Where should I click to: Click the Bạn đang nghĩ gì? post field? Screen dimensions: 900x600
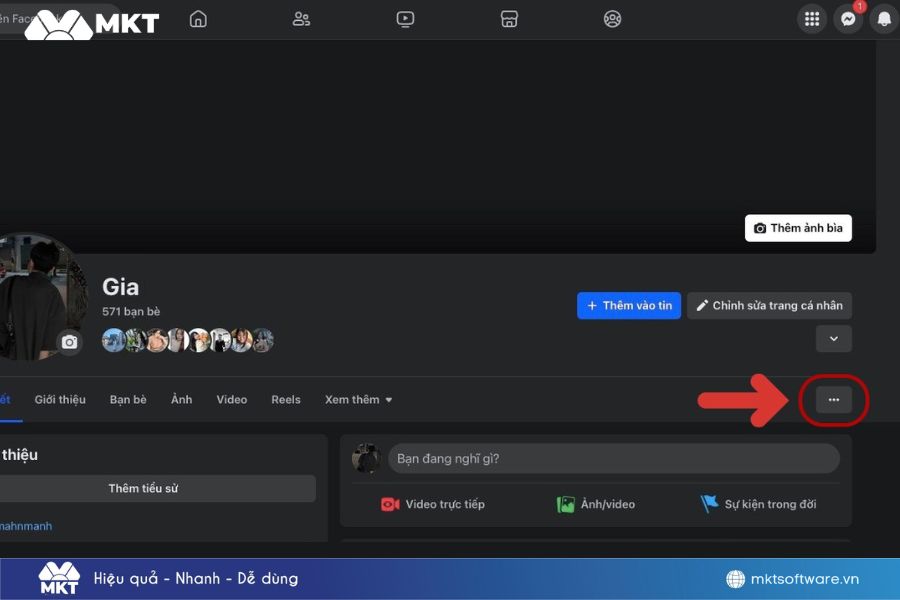(x=613, y=459)
